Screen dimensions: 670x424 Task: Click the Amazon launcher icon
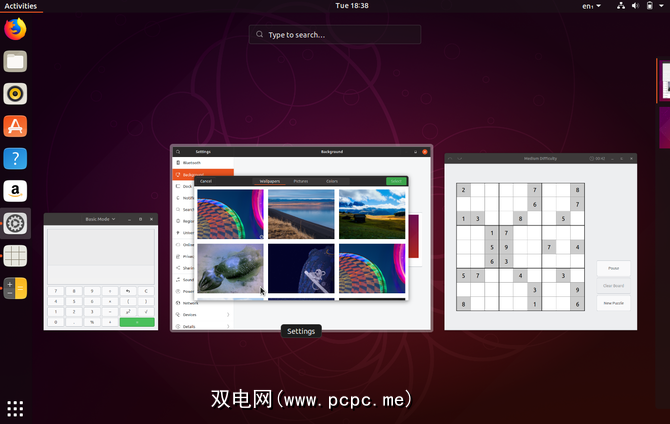coord(15,190)
